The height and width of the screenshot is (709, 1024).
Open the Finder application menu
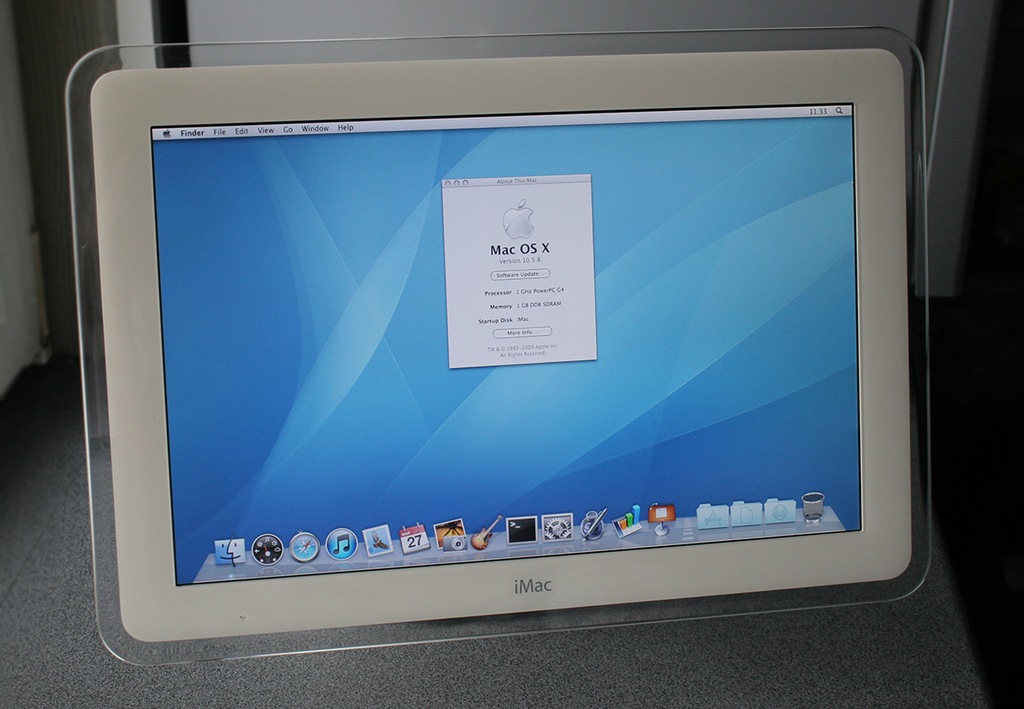click(192, 133)
